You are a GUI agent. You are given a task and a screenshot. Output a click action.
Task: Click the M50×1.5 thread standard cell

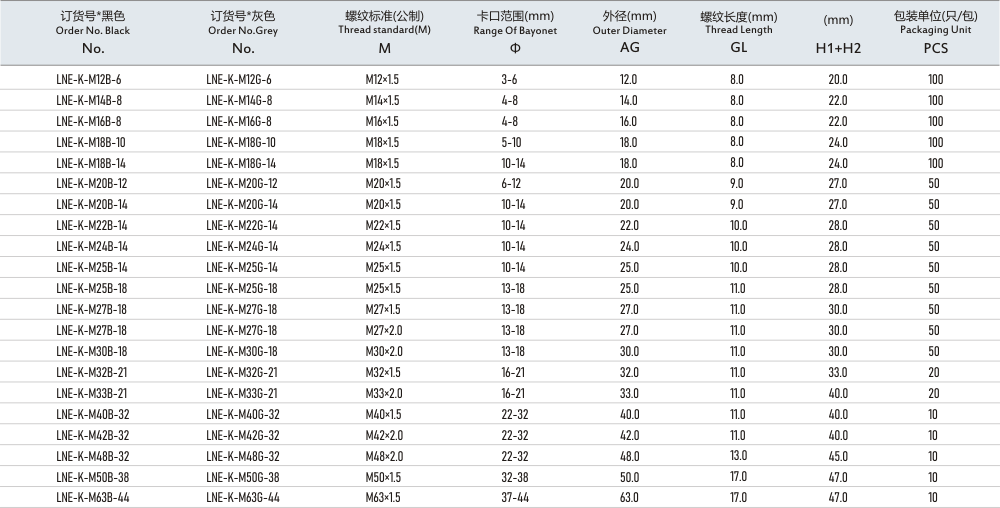pyautogui.click(x=383, y=476)
